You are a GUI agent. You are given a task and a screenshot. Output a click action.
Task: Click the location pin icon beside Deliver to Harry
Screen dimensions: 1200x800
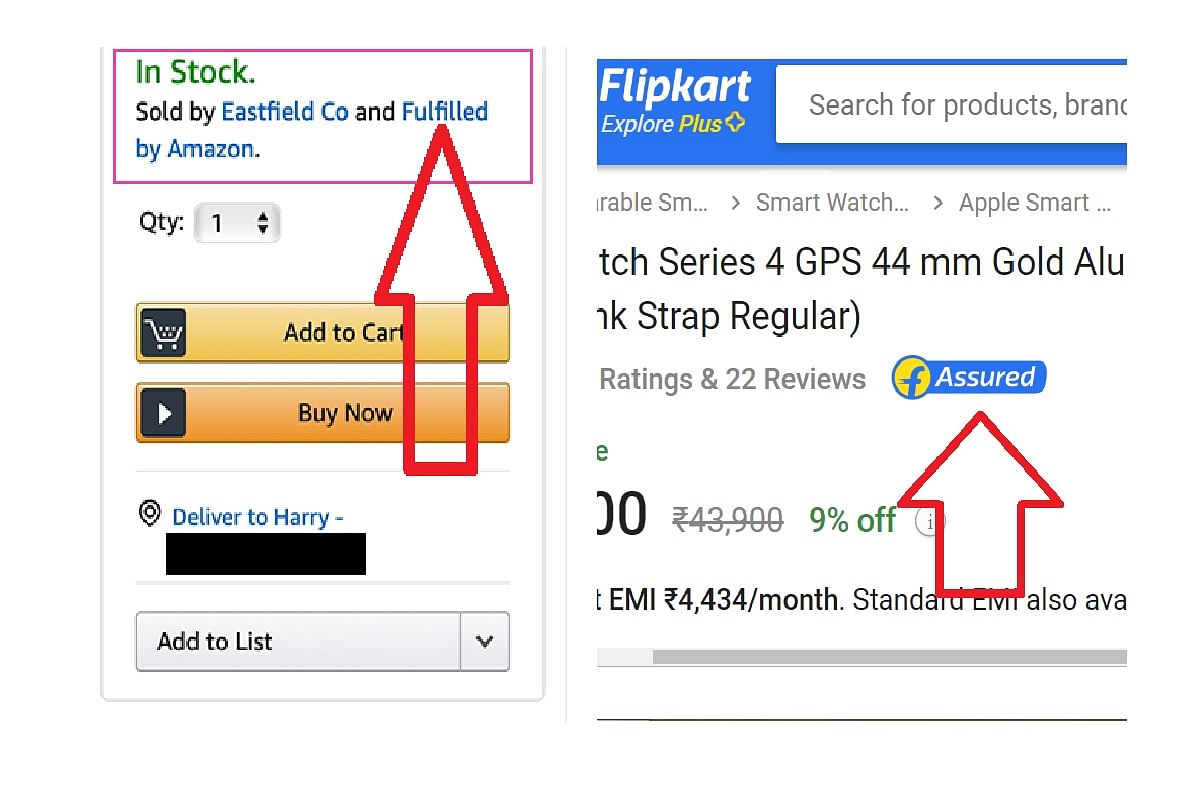click(150, 514)
